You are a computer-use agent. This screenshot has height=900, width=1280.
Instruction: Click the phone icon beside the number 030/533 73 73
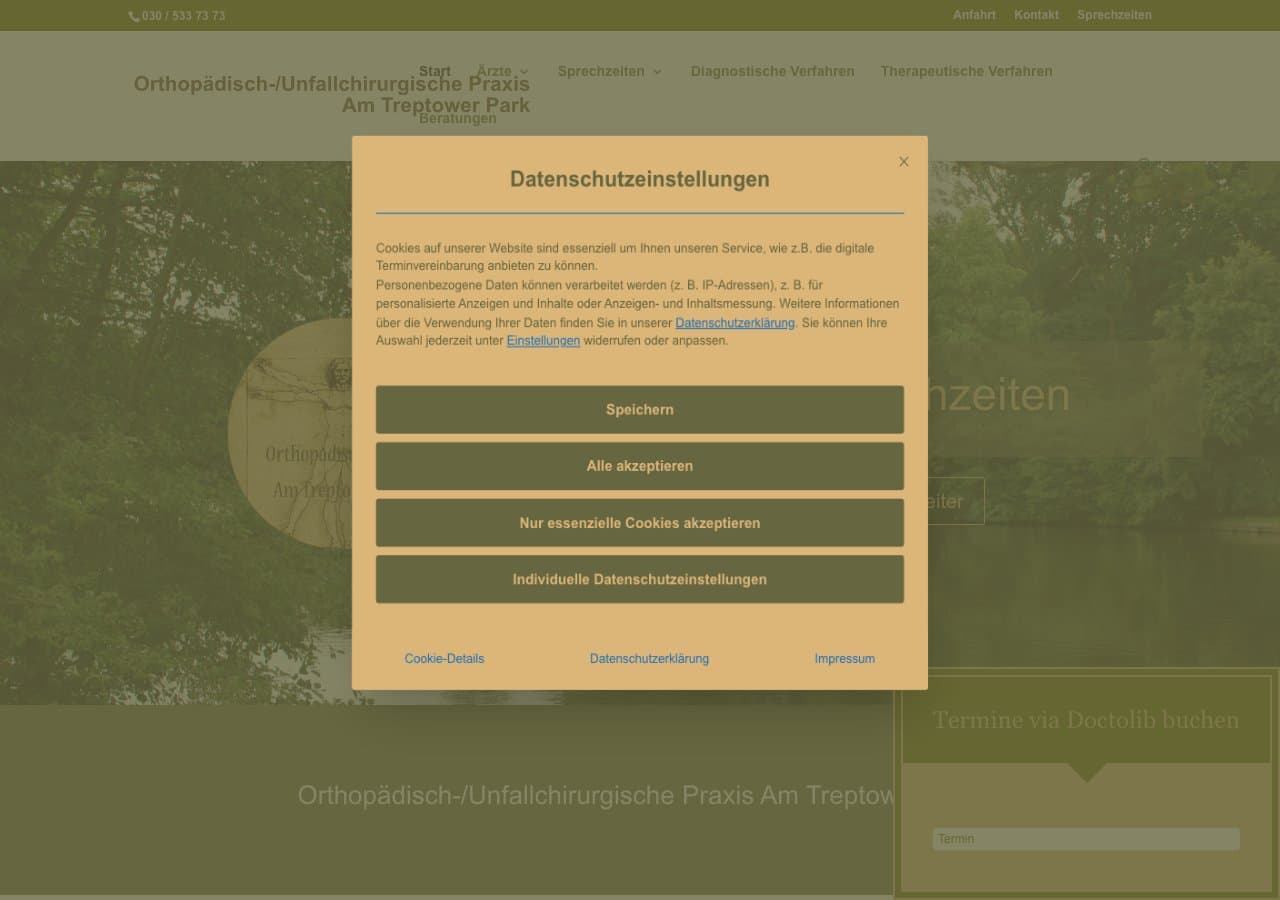(134, 15)
